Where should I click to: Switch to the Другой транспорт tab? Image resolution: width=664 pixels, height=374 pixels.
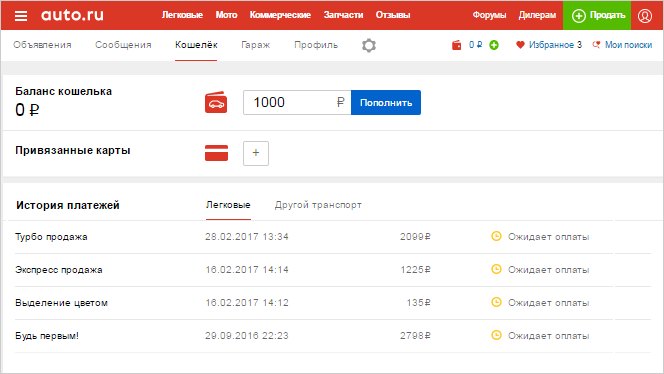coord(318,205)
